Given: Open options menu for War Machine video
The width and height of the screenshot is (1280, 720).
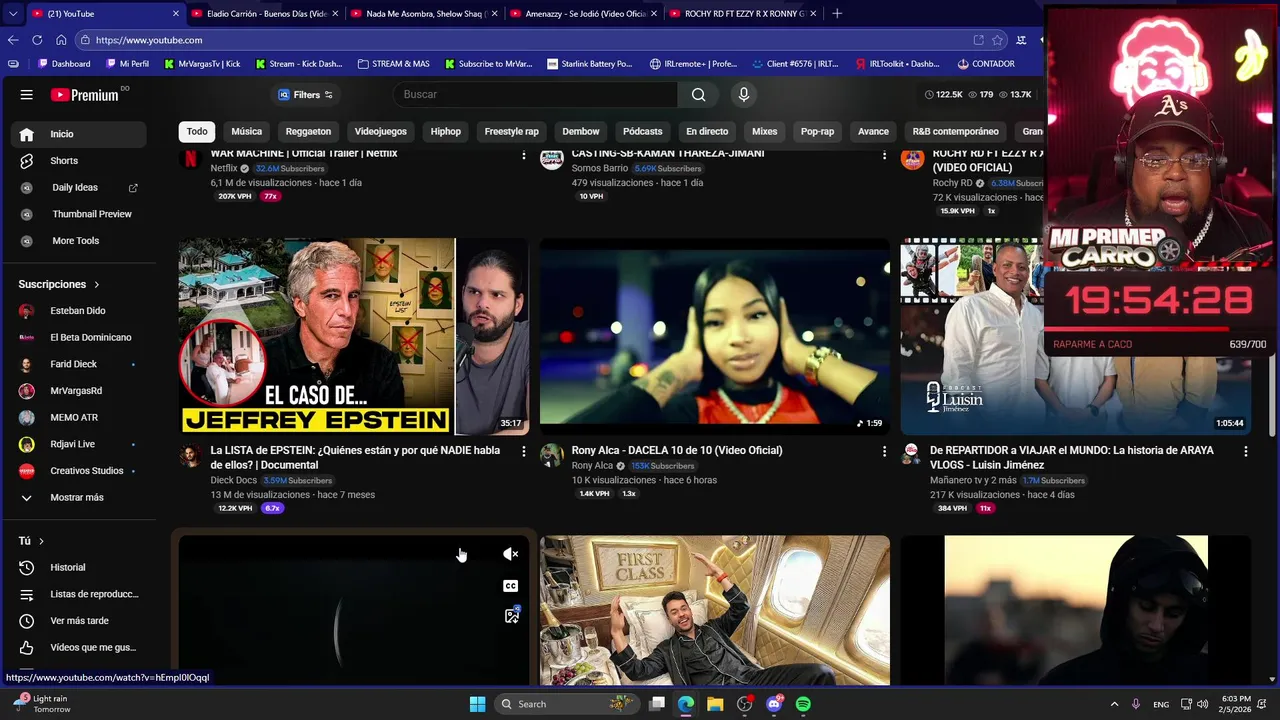Looking at the screenshot, I should 523,155.
